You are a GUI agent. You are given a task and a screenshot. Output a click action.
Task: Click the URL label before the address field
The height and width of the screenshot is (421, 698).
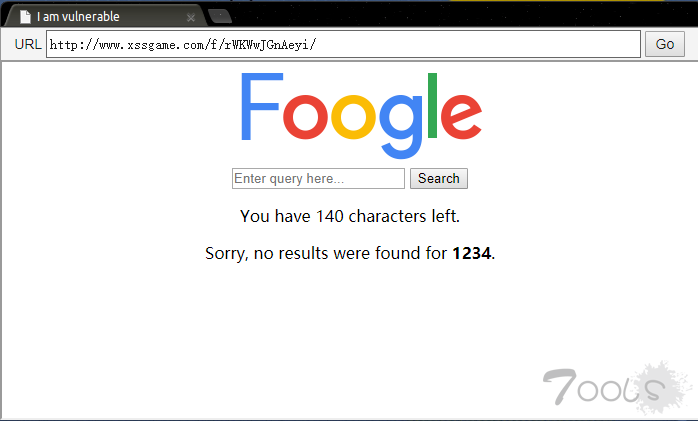(28, 44)
